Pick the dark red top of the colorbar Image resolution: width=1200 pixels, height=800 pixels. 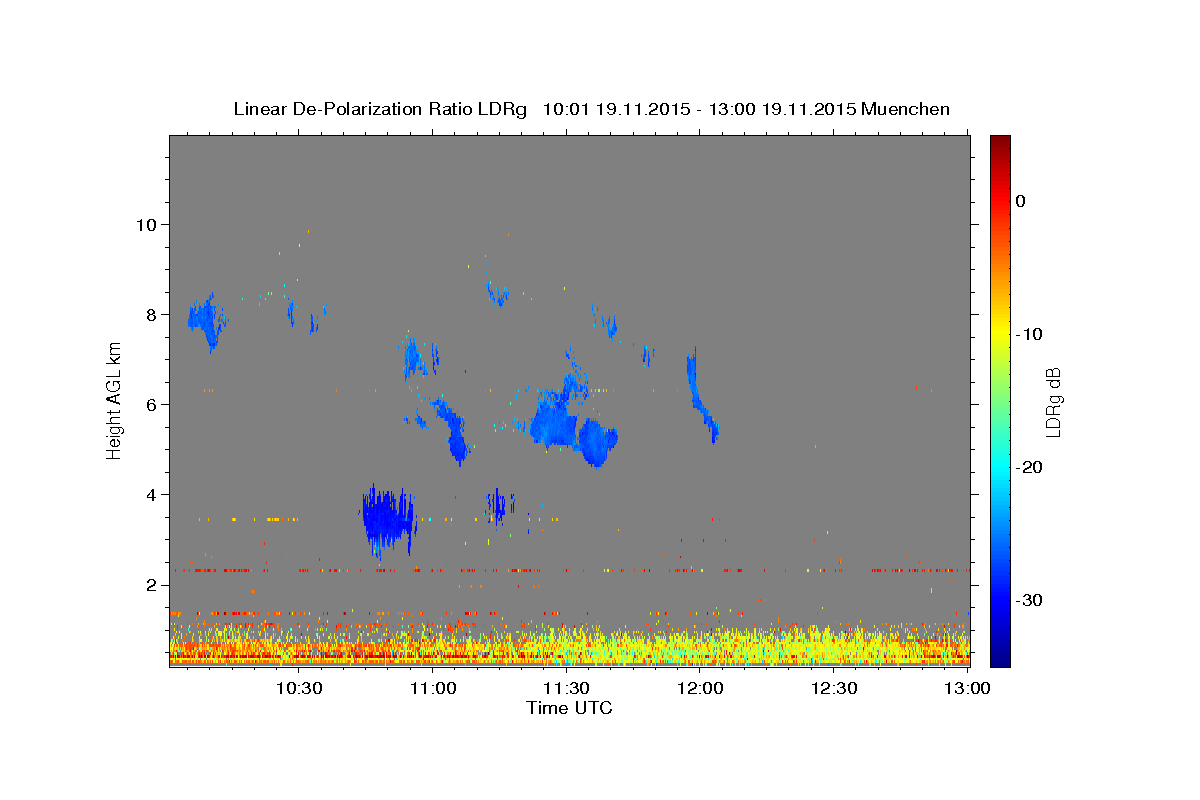[x=1000, y=143]
